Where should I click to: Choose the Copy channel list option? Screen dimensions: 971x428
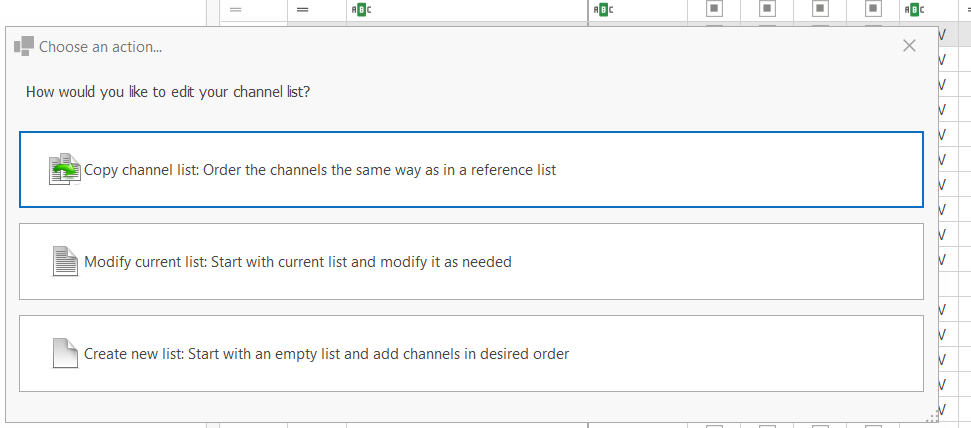(471, 169)
